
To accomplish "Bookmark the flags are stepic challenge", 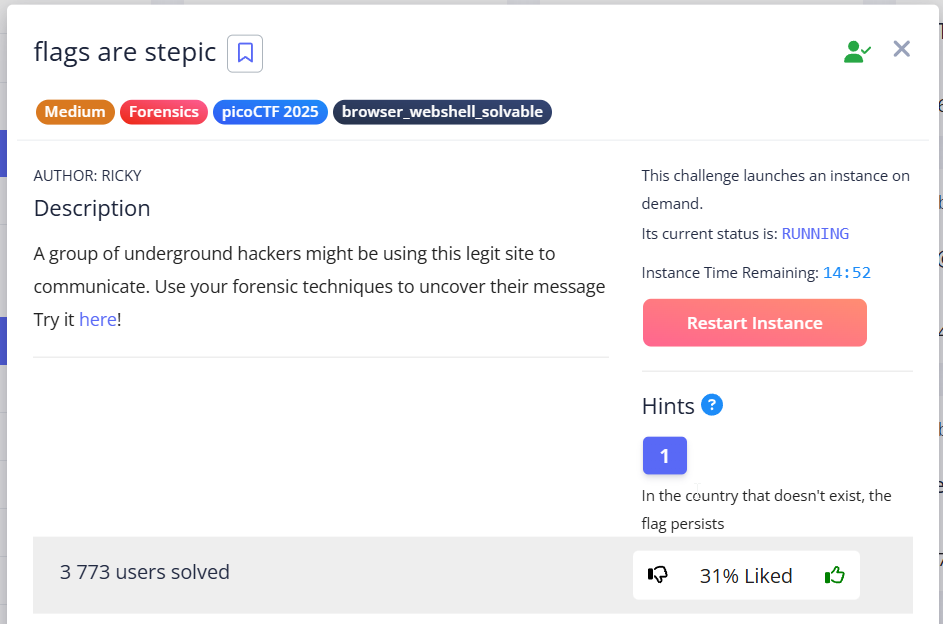I will click(x=245, y=53).
